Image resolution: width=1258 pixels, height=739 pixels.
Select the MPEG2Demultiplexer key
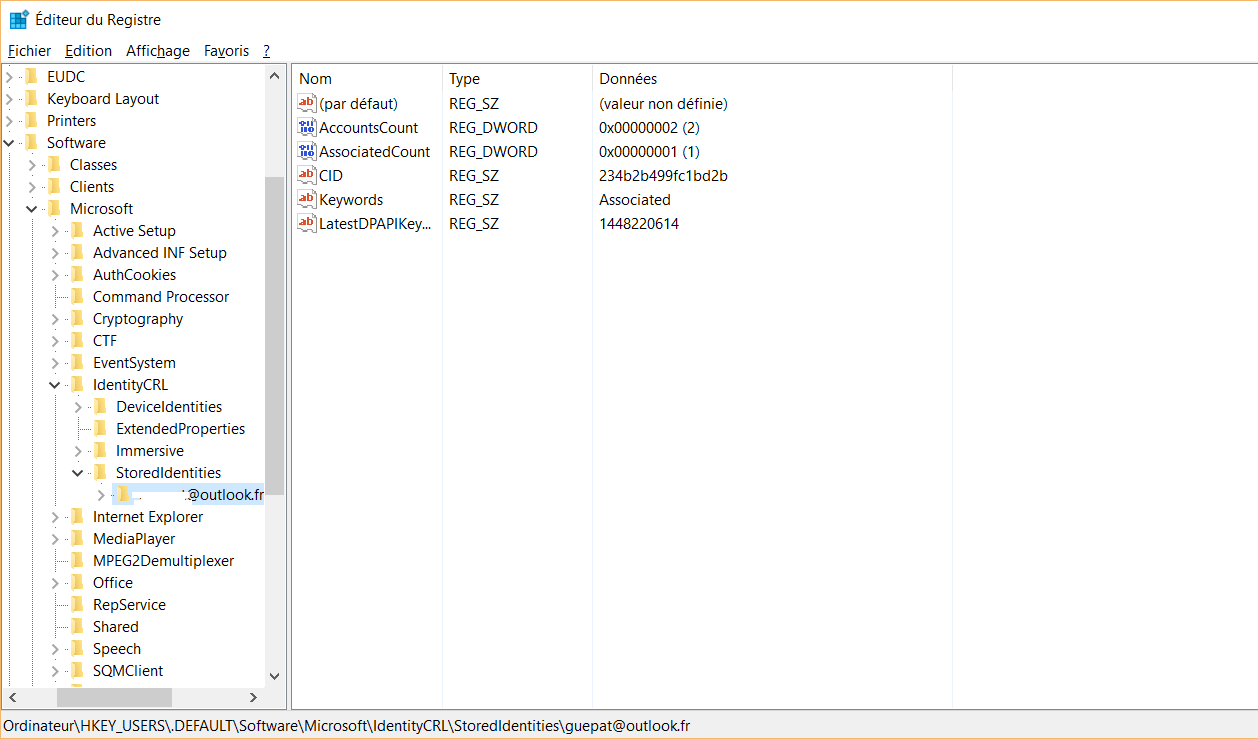[x=164, y=560]
